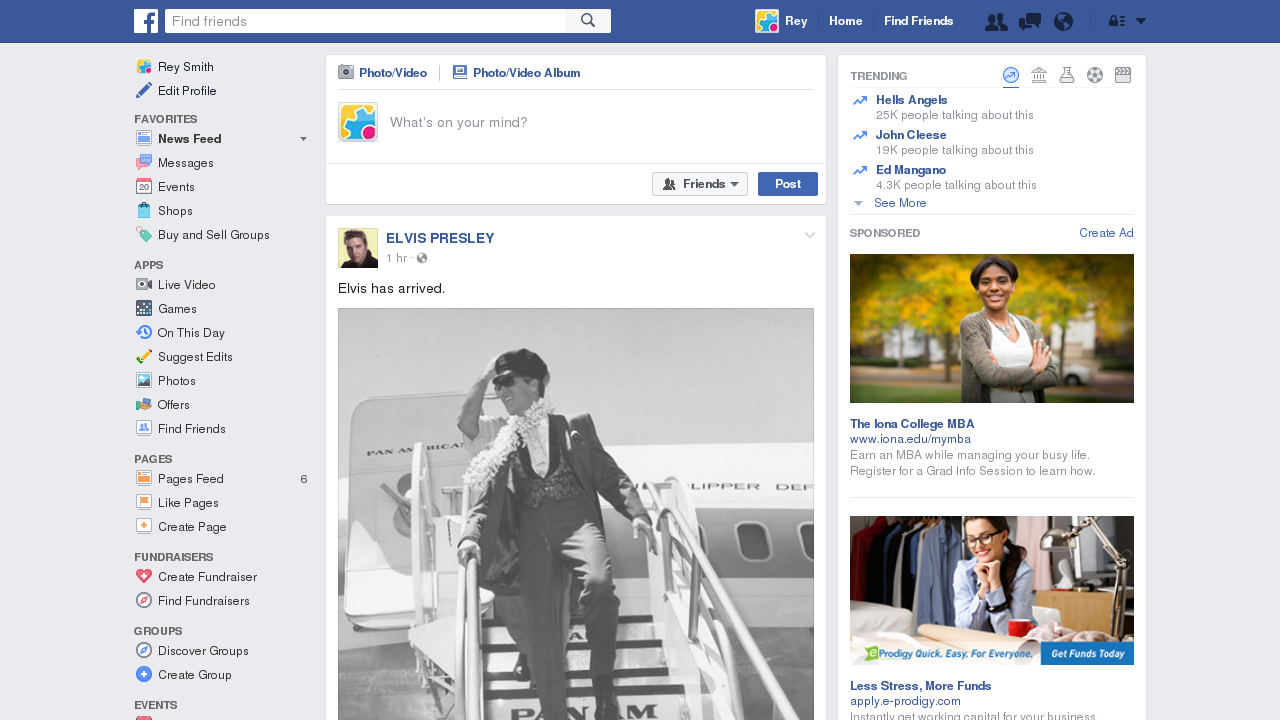Click the Create Ad link
The image size is (1280, 720).
(1106, 233)
